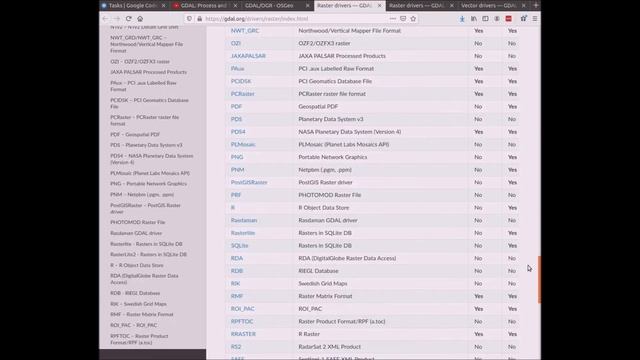Open a new tab with plus button
Image resolution: width=640 pixels, height=360 pixels.
point(536,5)
